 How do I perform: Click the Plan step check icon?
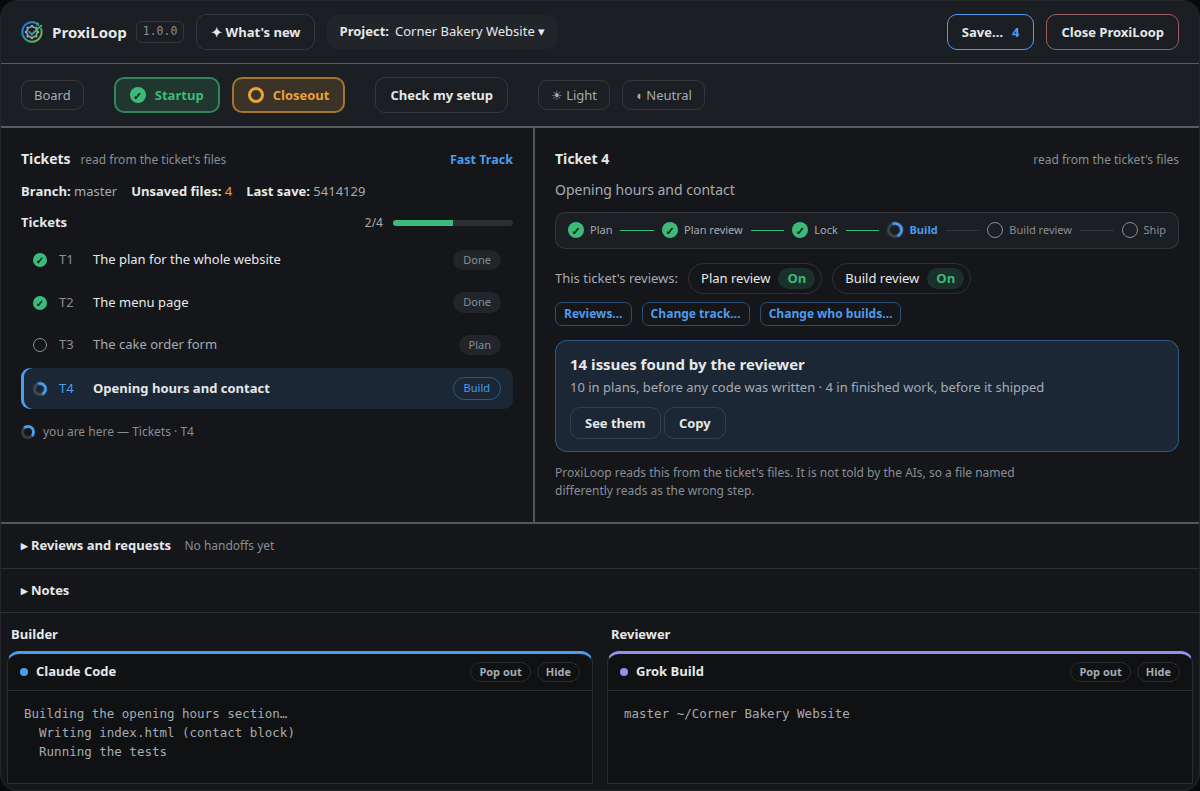(x=576, y=230)
